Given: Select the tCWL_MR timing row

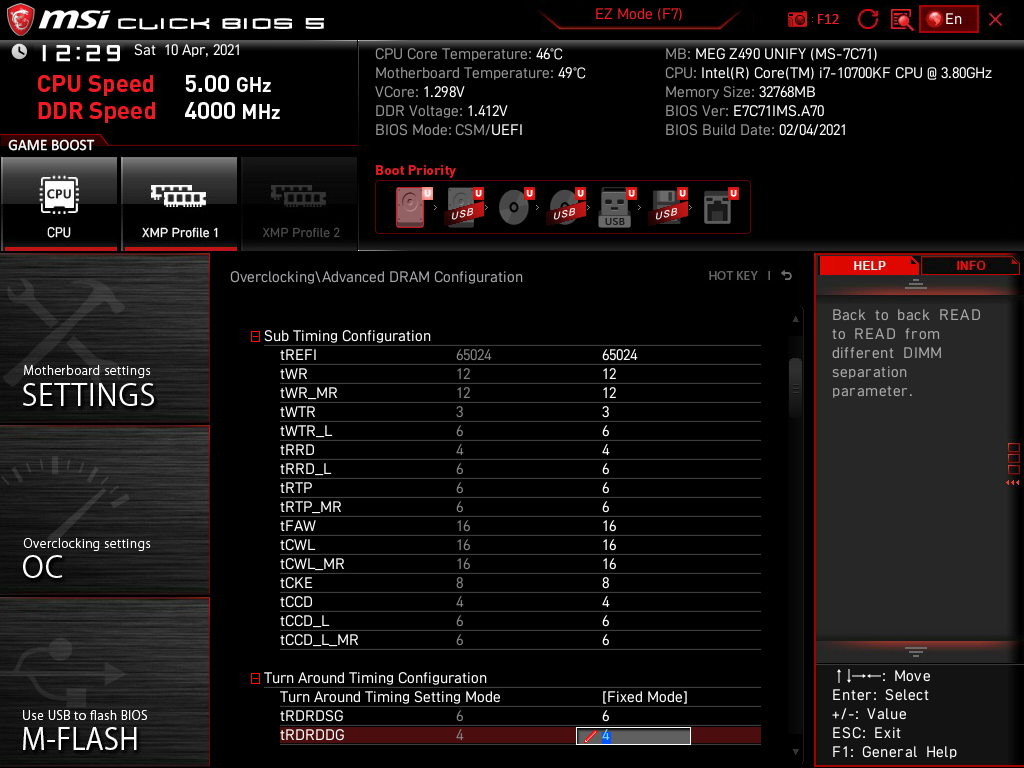Looking at the screenshot, I should (520, 564).
